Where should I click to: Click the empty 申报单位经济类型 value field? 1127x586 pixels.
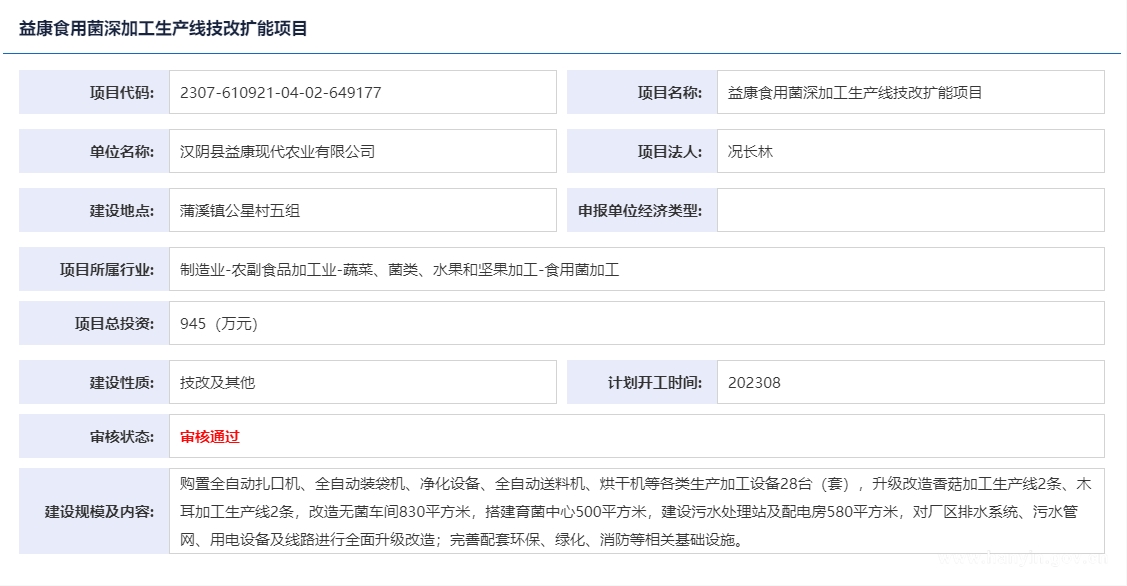pos(911,210)
